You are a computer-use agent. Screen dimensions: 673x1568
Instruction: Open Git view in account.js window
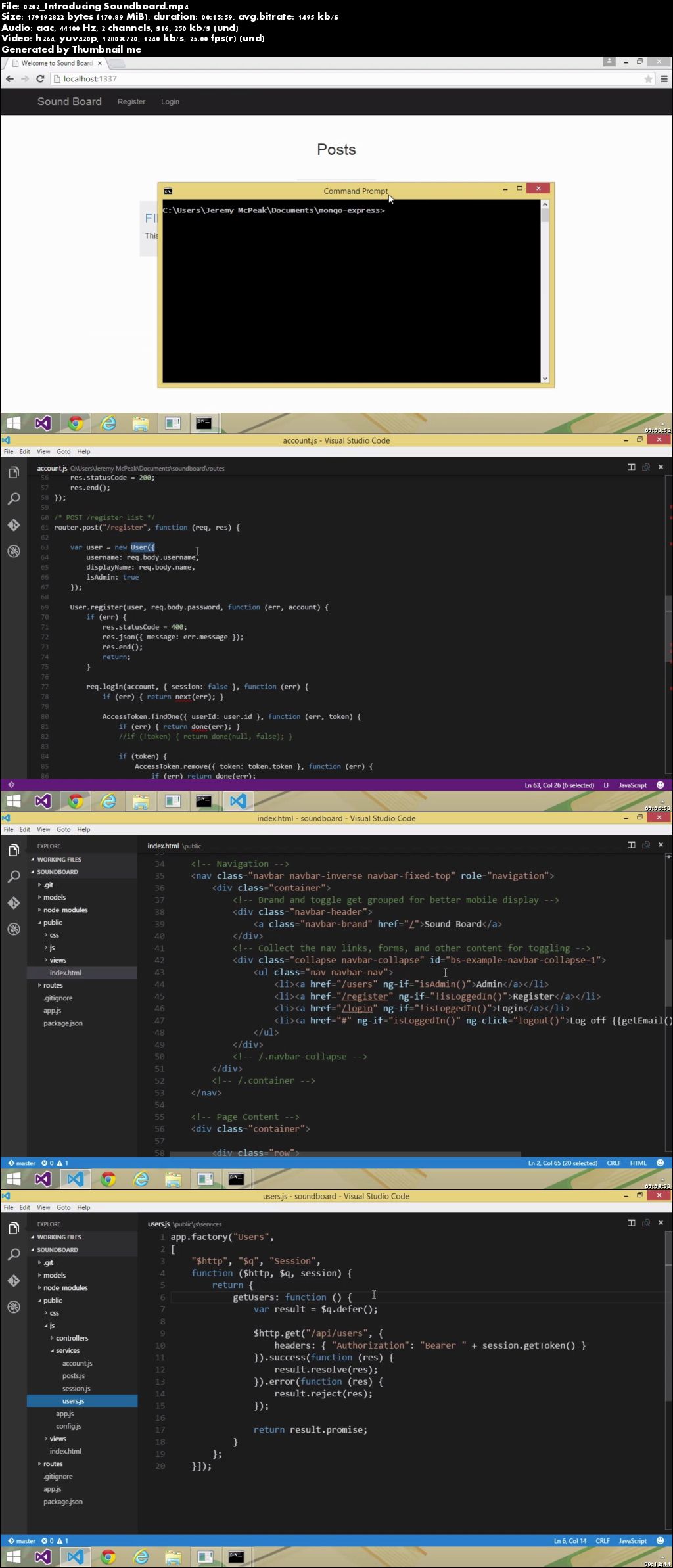(x=13, y=525)
